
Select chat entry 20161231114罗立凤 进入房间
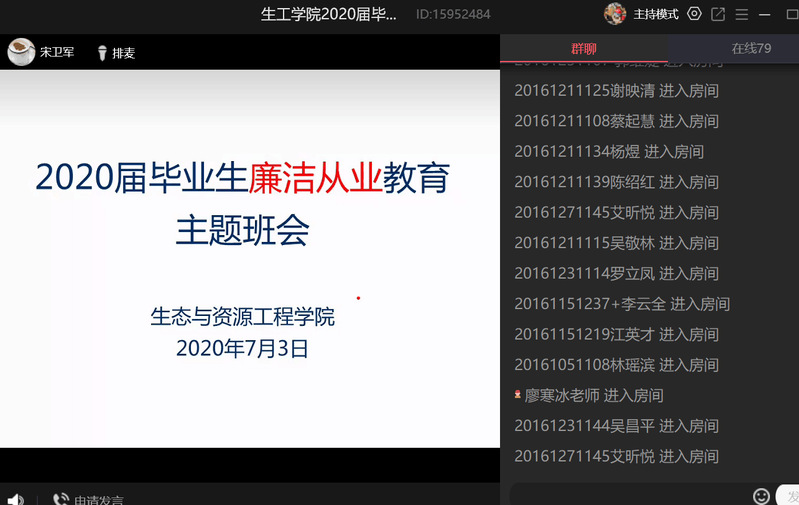coord(617,274)
